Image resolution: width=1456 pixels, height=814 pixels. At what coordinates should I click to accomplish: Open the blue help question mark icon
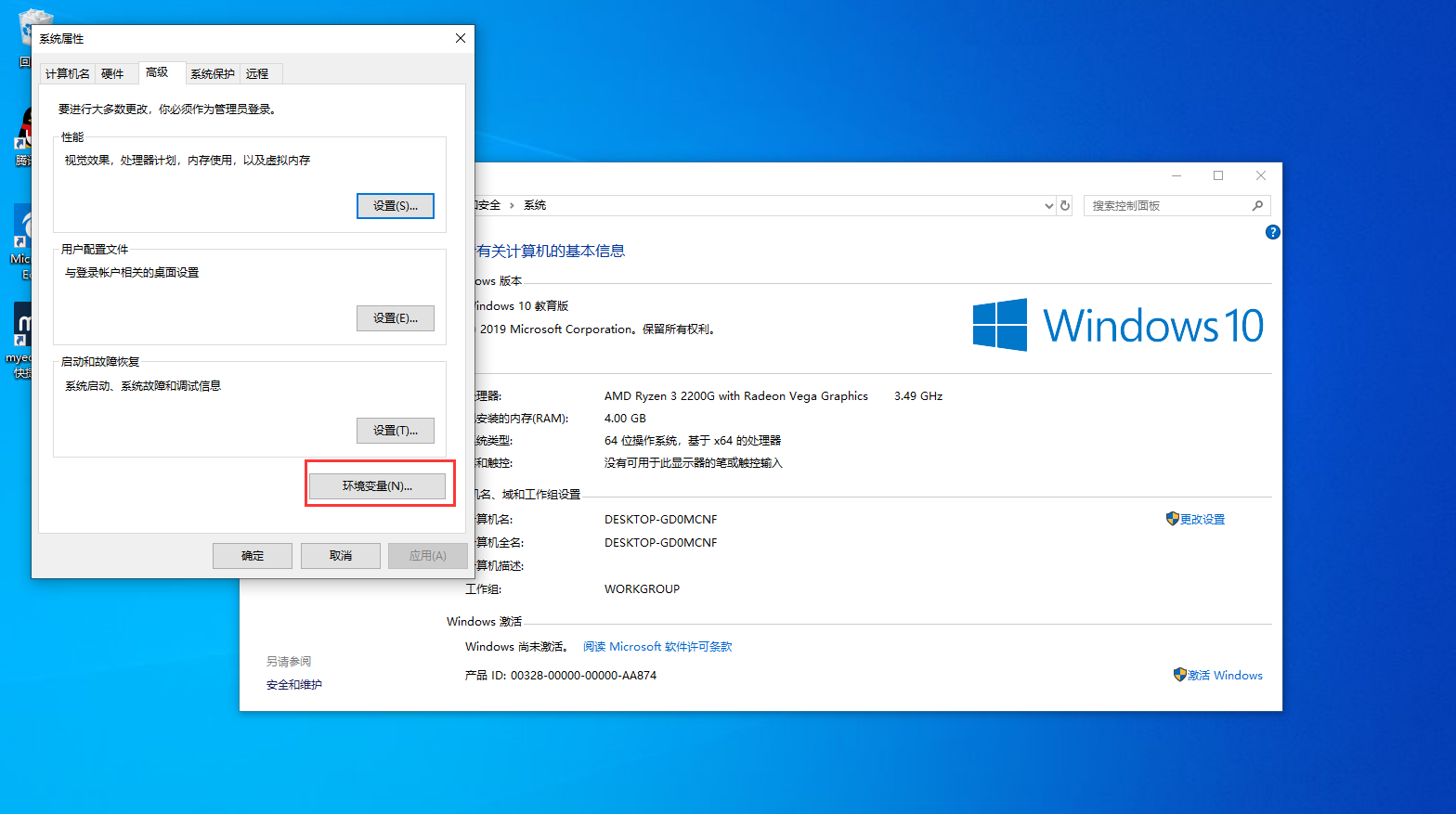click(x=1272, y=232)
